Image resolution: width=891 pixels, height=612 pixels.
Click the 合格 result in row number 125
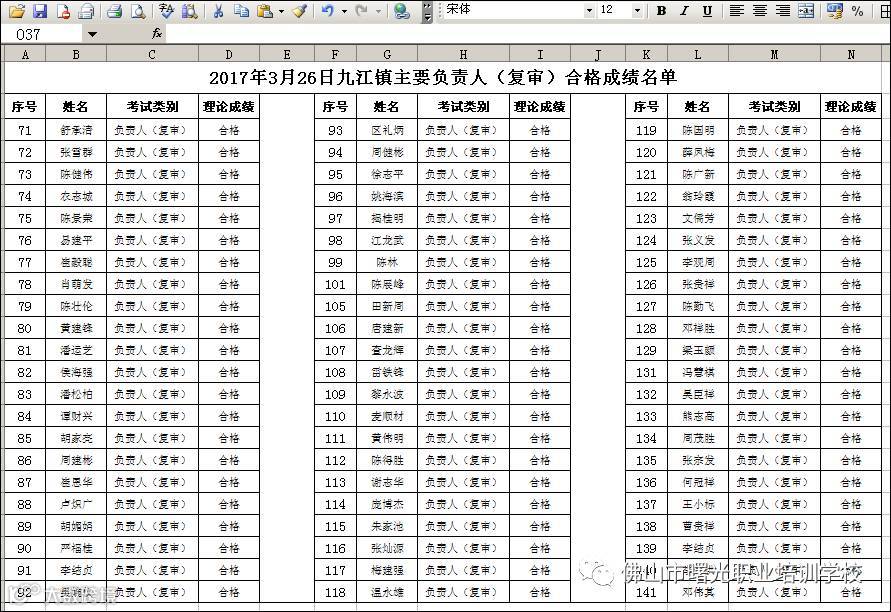point(851,262)
